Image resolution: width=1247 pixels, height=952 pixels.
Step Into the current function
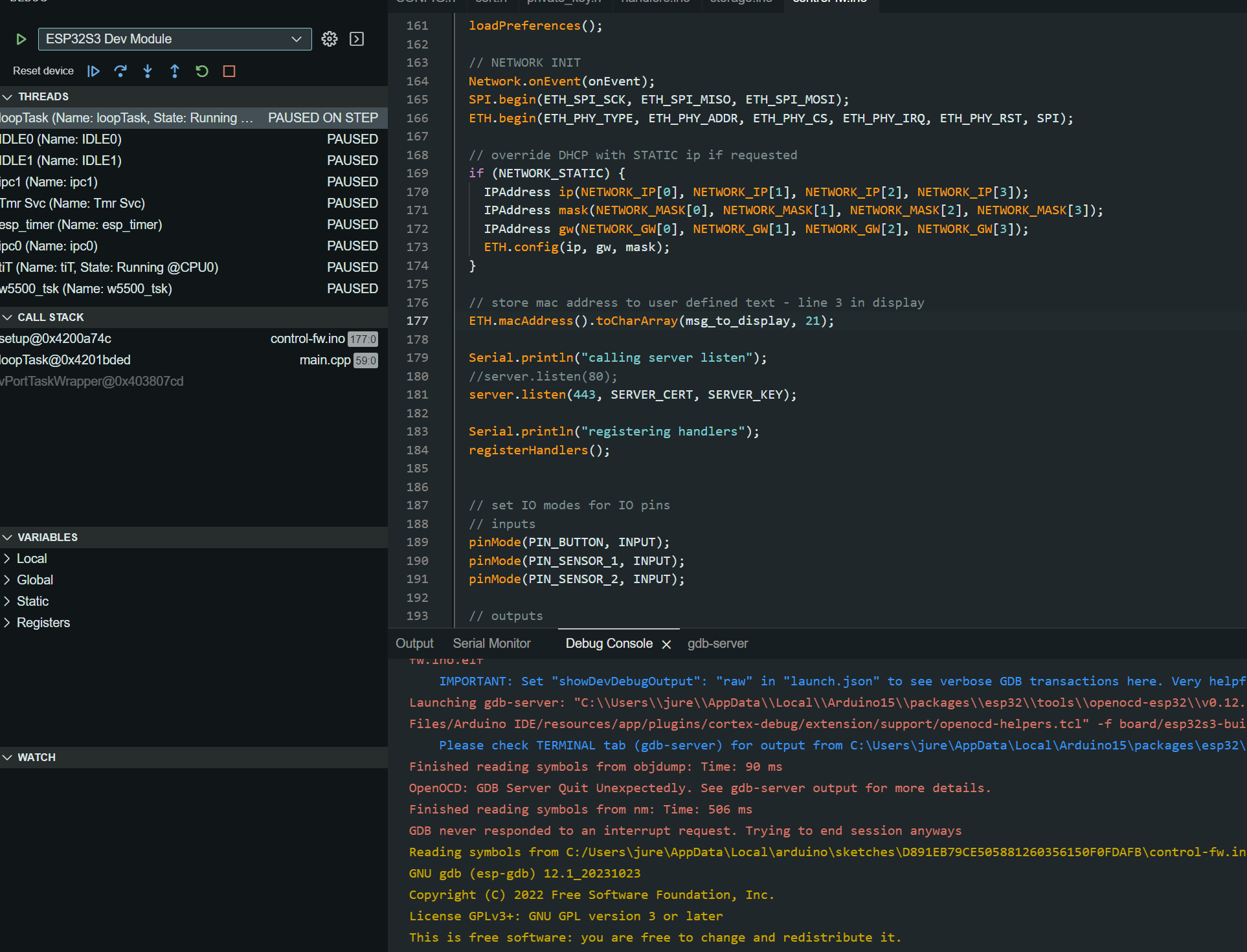pyautogui.click(x=148, y=71)
